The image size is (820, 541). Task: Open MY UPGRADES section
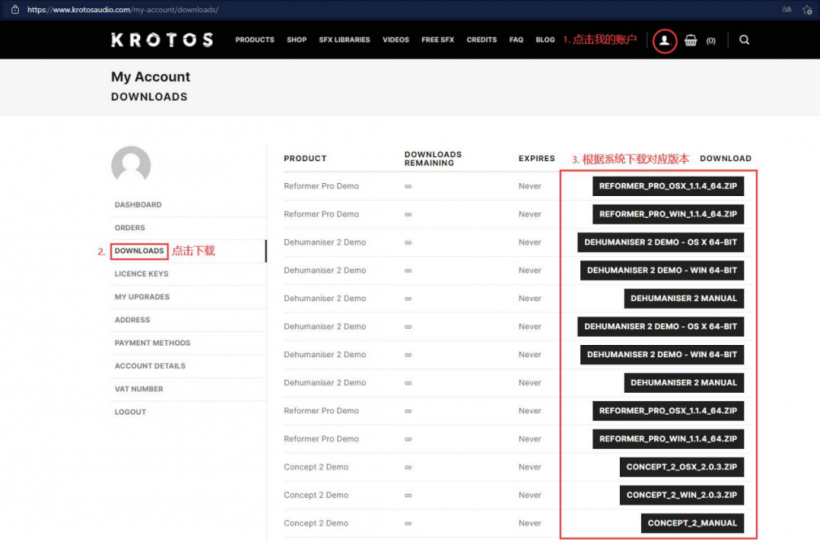pos(142,297)
